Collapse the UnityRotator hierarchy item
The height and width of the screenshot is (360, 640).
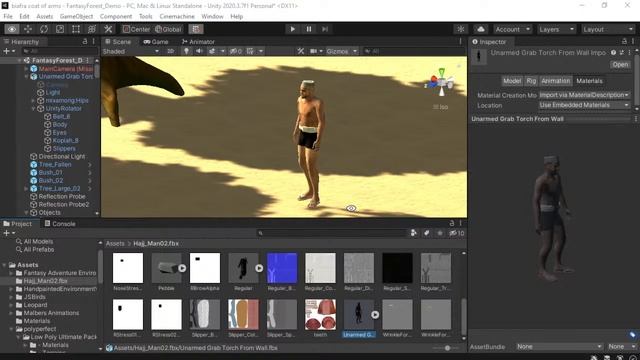pos(33,108)
